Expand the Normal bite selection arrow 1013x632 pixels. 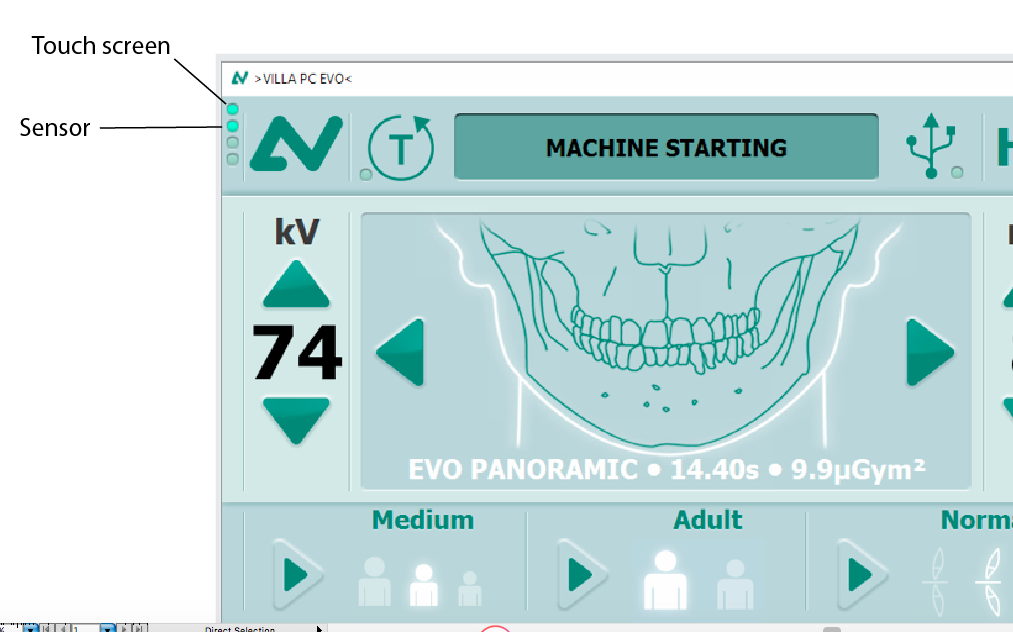[861, 575]
